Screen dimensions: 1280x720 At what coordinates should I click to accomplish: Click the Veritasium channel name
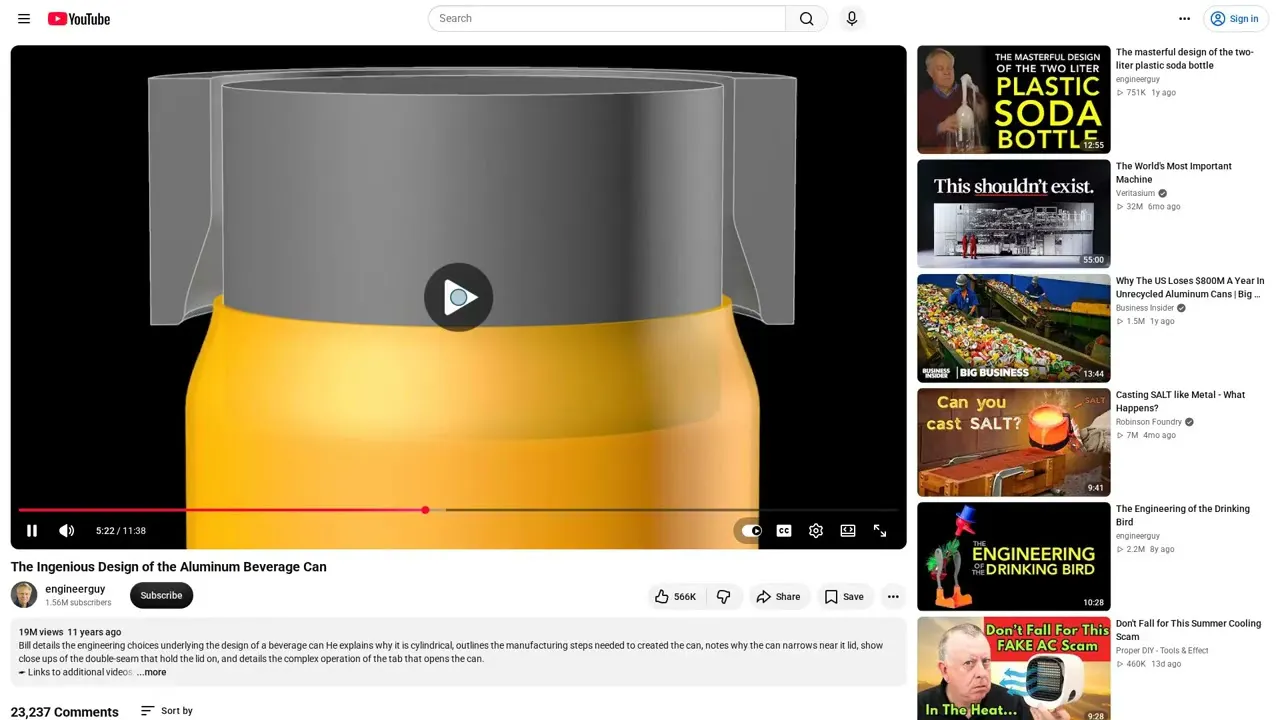pos(1135,194)
